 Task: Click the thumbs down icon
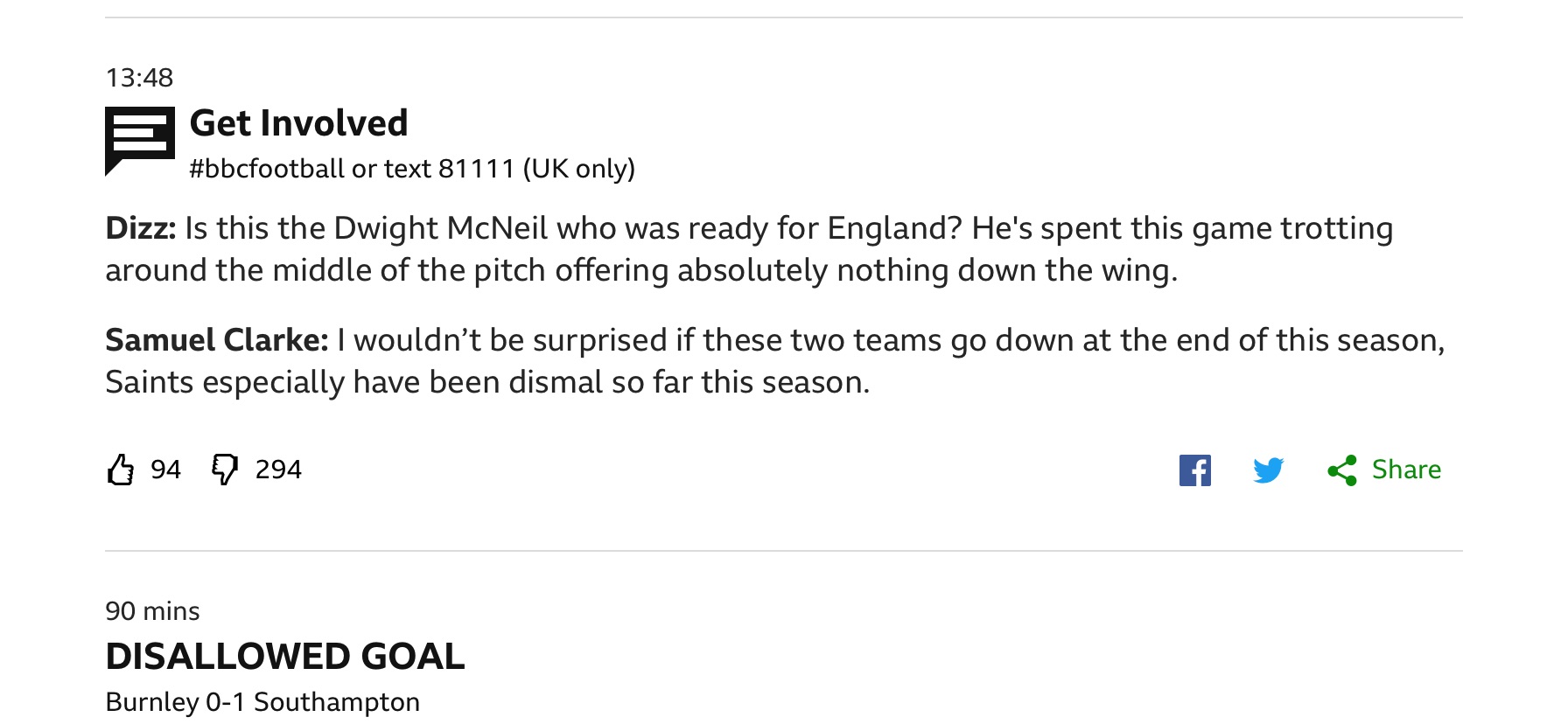coord(225,470)
